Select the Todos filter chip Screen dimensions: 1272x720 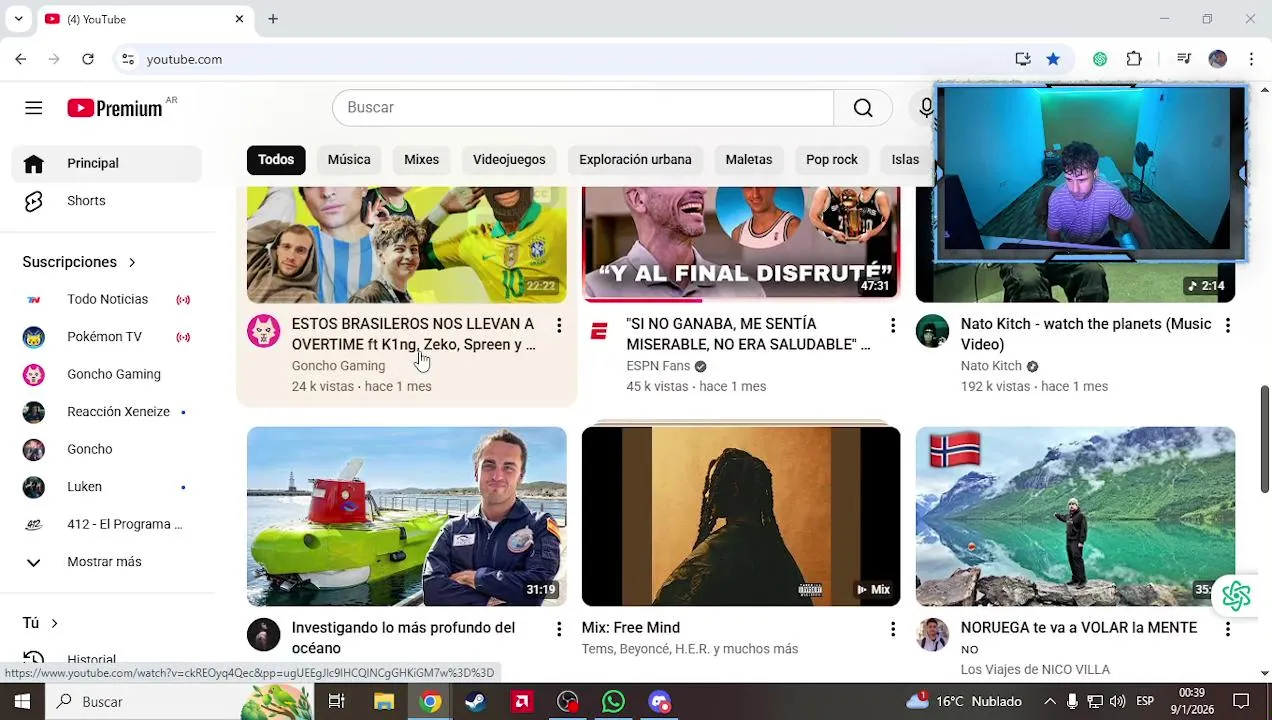[276, 160]
